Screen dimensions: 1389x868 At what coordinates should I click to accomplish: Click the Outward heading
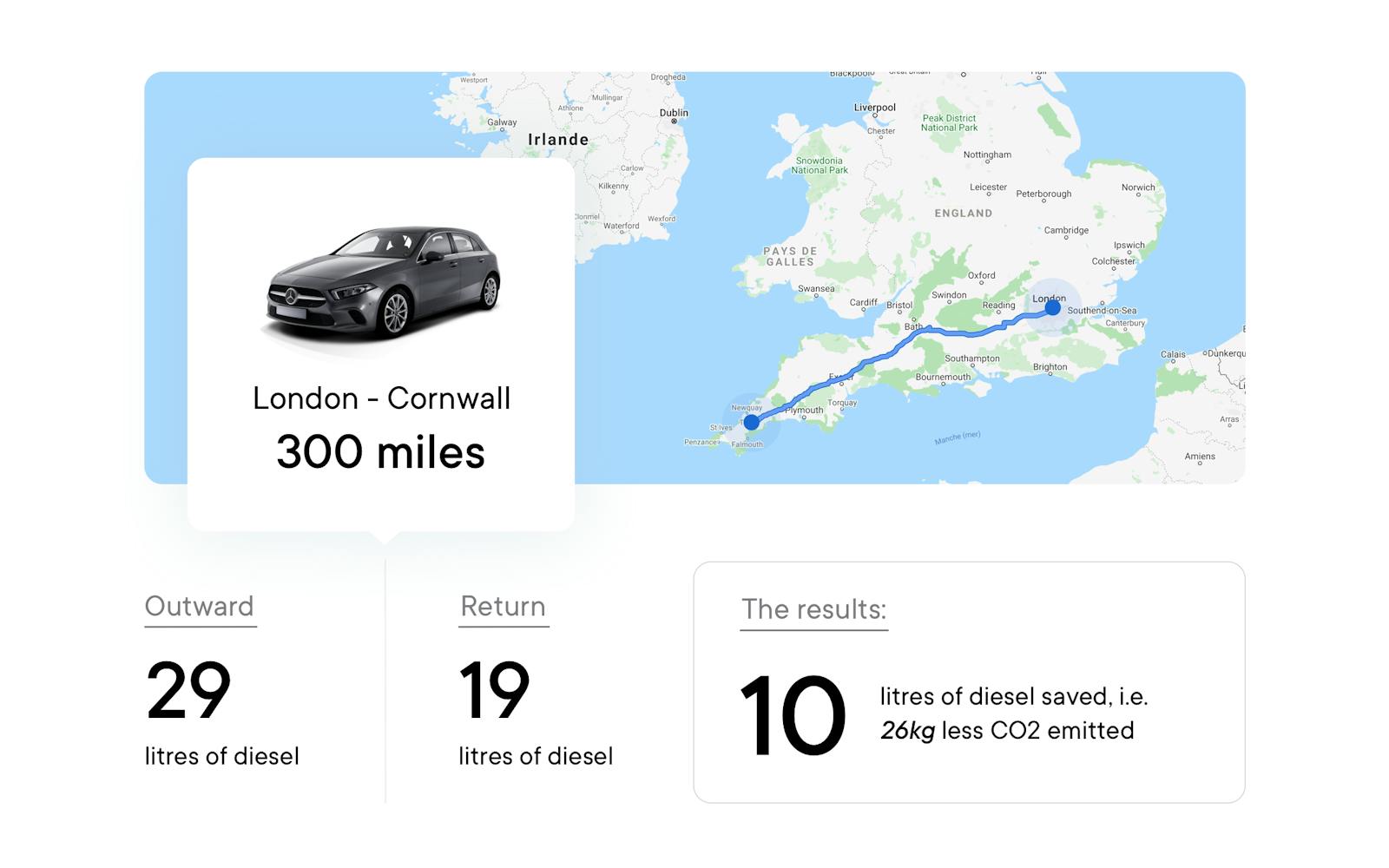[200, 606]
